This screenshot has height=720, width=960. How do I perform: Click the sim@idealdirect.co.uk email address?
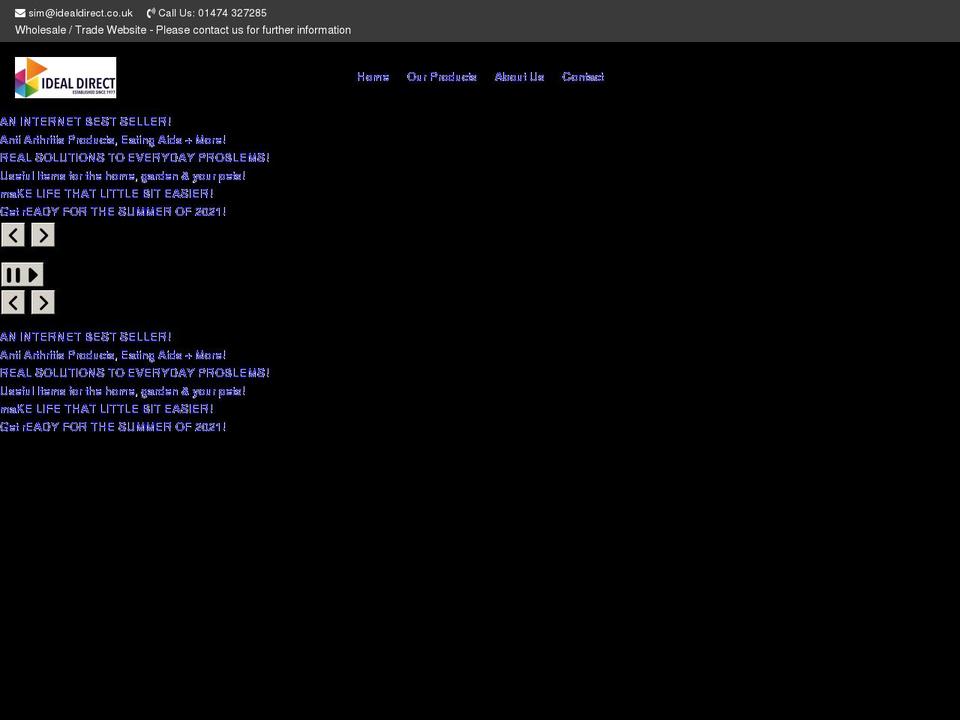pyautogui.click(x=79, y=13)
